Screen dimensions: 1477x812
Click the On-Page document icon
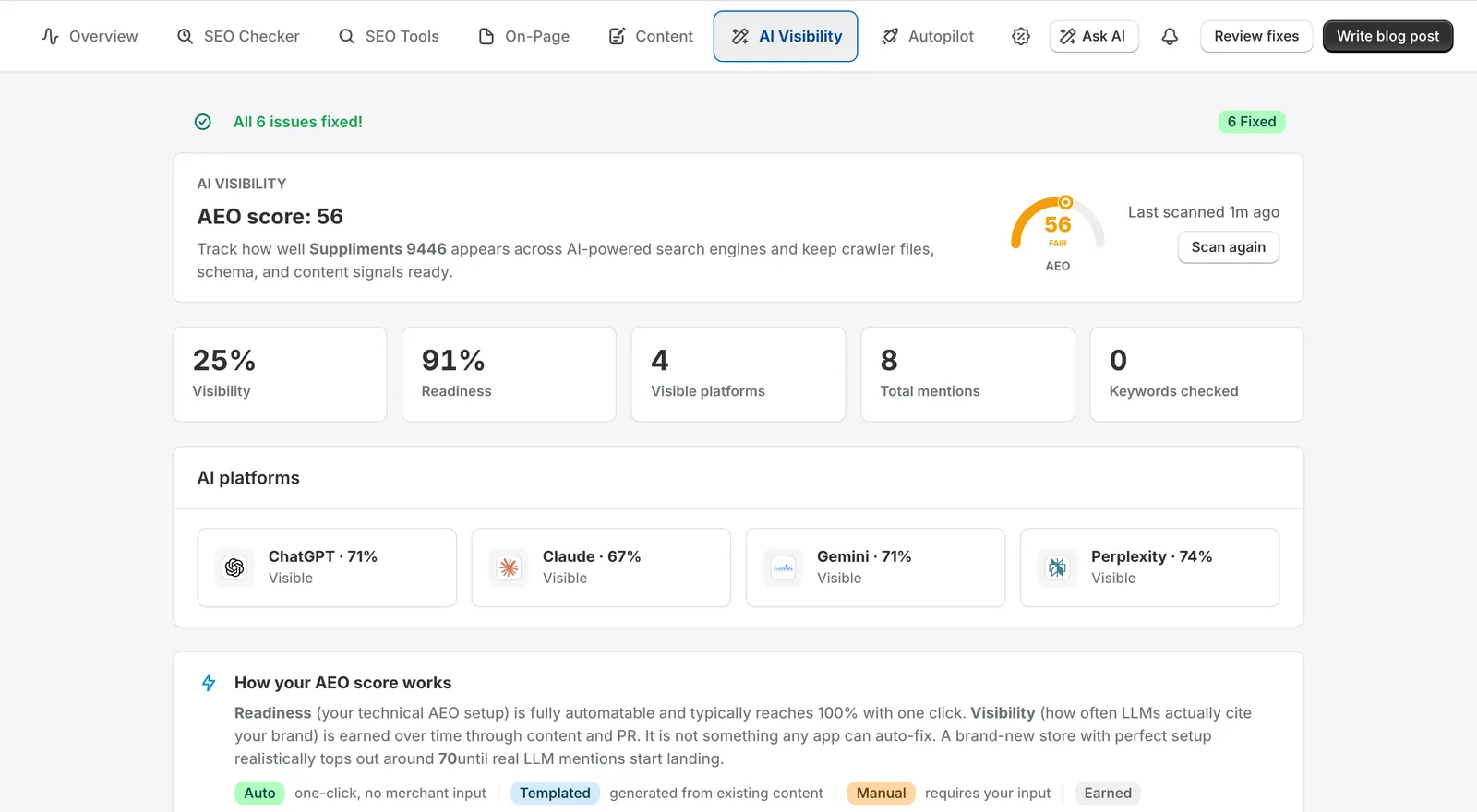pyautogui.click(x=486, y=36)
